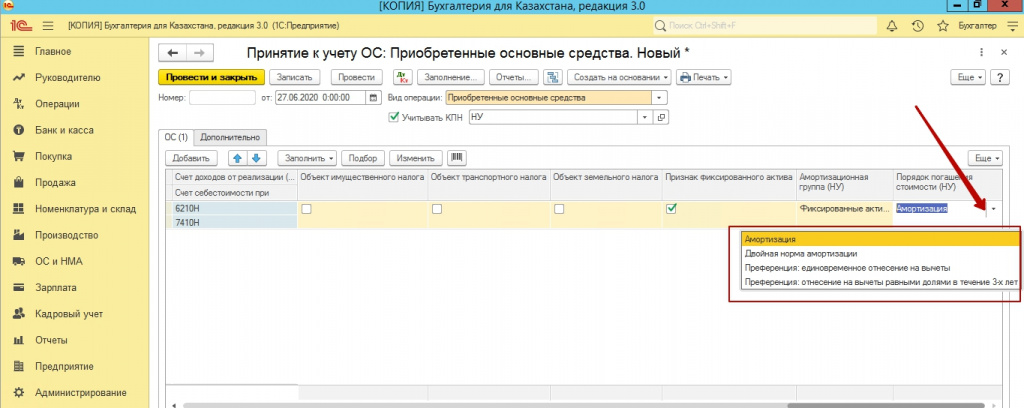Click Провести button
Screen dimensions: 1024x408
[357, 77]
